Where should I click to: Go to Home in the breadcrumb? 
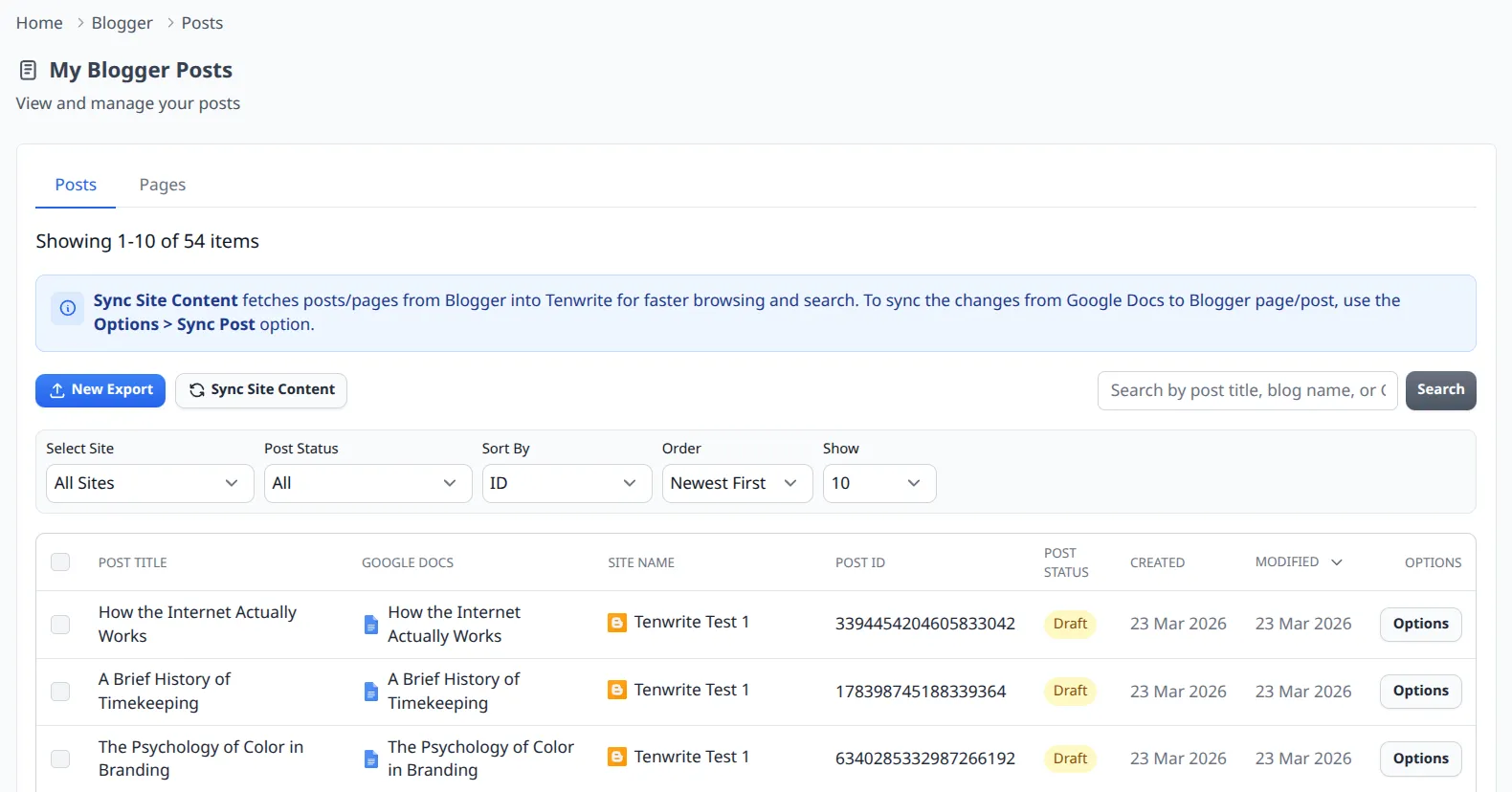(39, 23)
